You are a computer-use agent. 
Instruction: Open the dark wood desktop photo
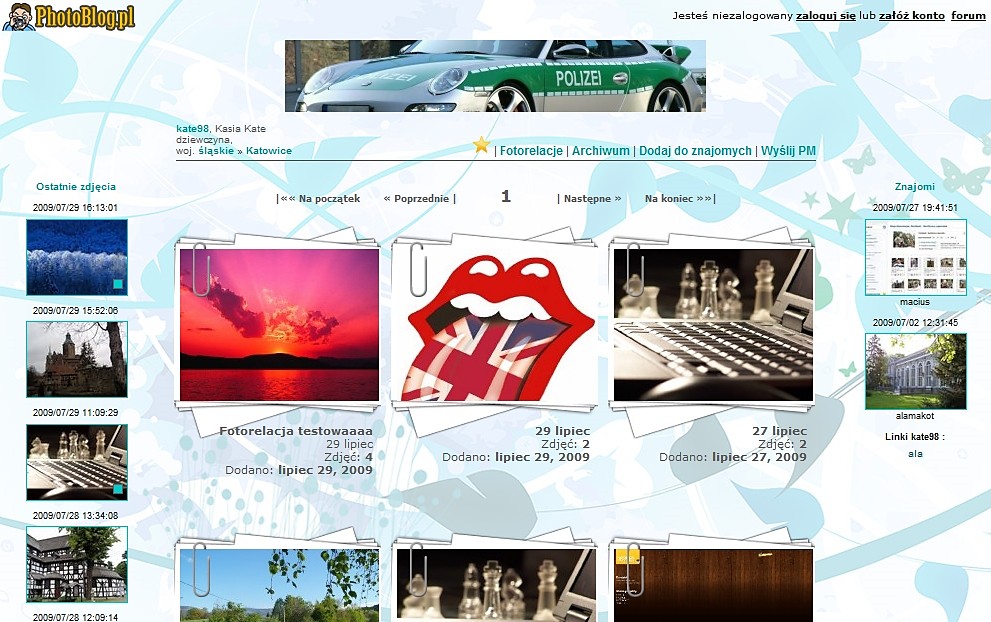[713, 585]
